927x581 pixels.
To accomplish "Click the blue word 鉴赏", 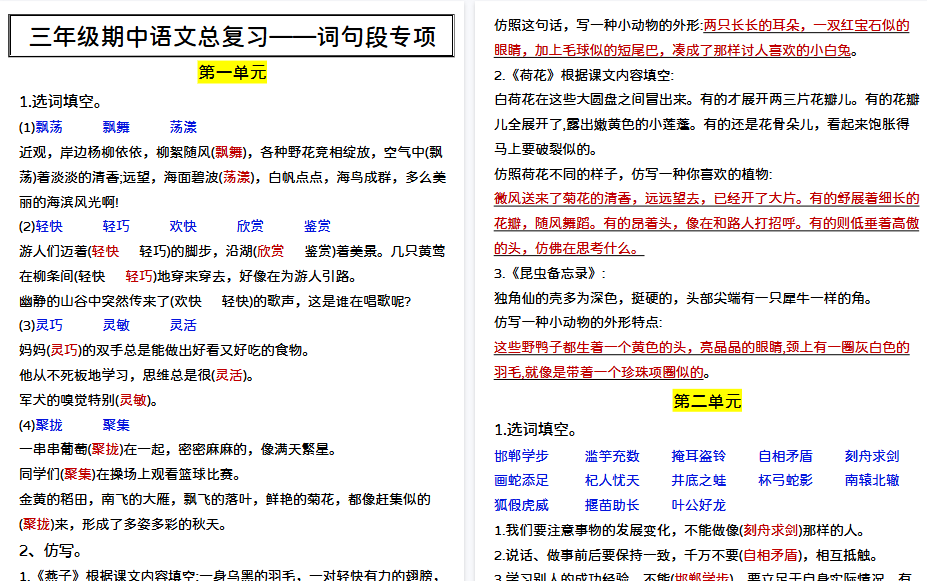I will coord(317,226).
